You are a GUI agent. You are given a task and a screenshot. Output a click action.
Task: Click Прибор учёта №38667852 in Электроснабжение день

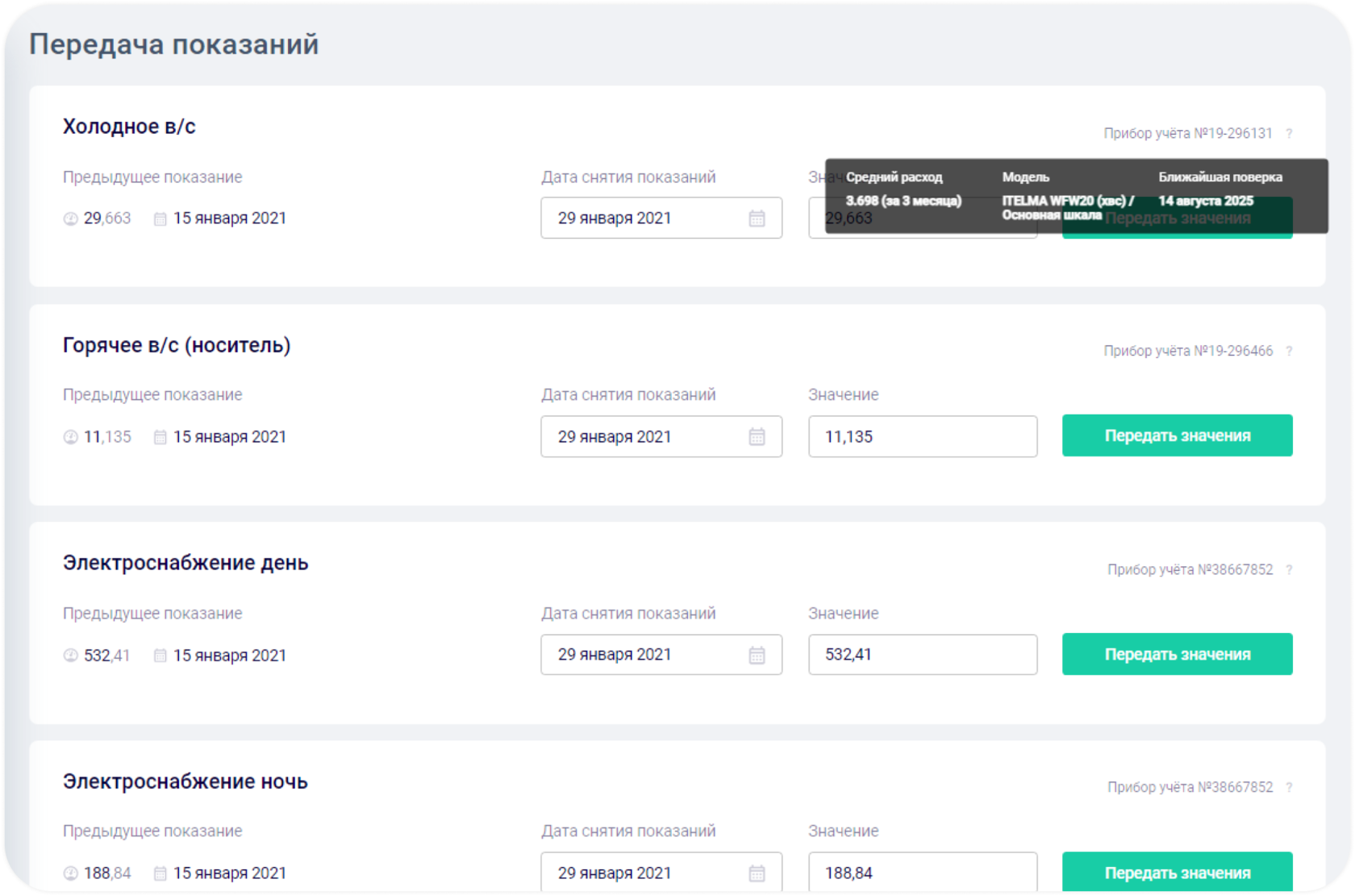1190,570
